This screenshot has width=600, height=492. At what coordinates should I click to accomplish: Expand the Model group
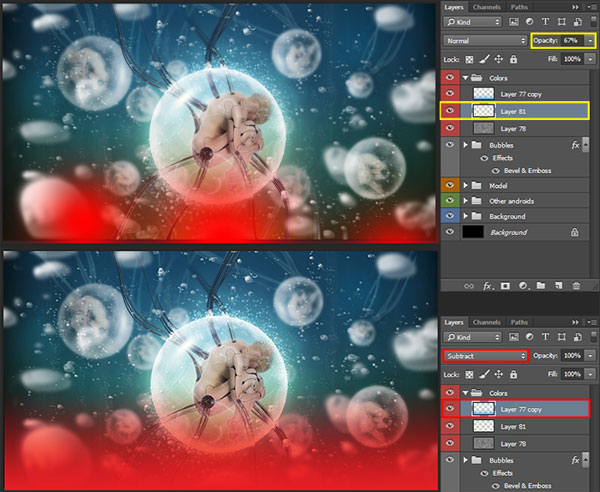pyautogui.click(x=466, y=186)
